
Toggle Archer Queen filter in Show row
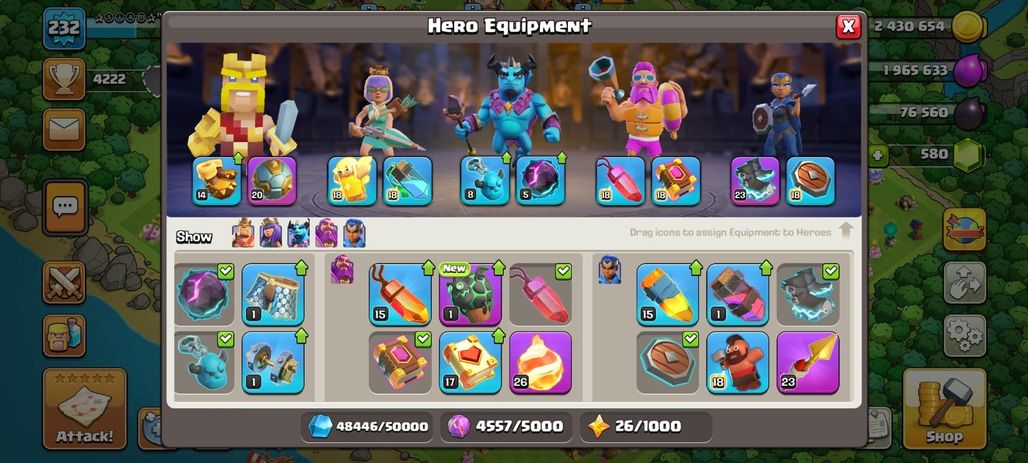point(271,233)
